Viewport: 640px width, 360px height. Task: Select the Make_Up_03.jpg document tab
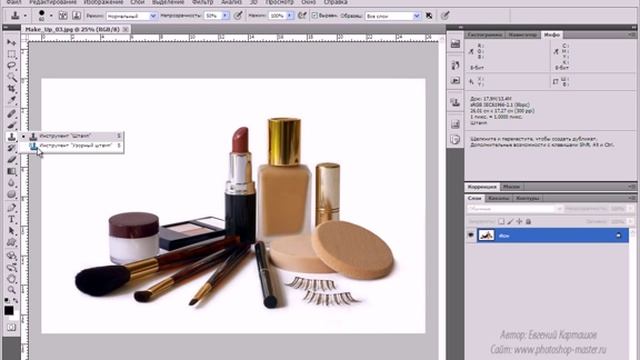tap(73, 29)
